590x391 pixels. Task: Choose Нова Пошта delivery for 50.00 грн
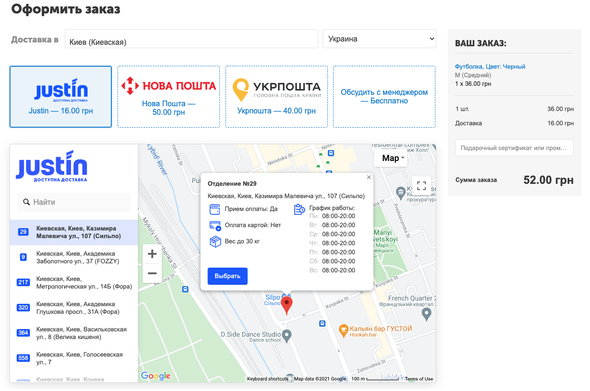pyautogui.click(x=169, y=97)
